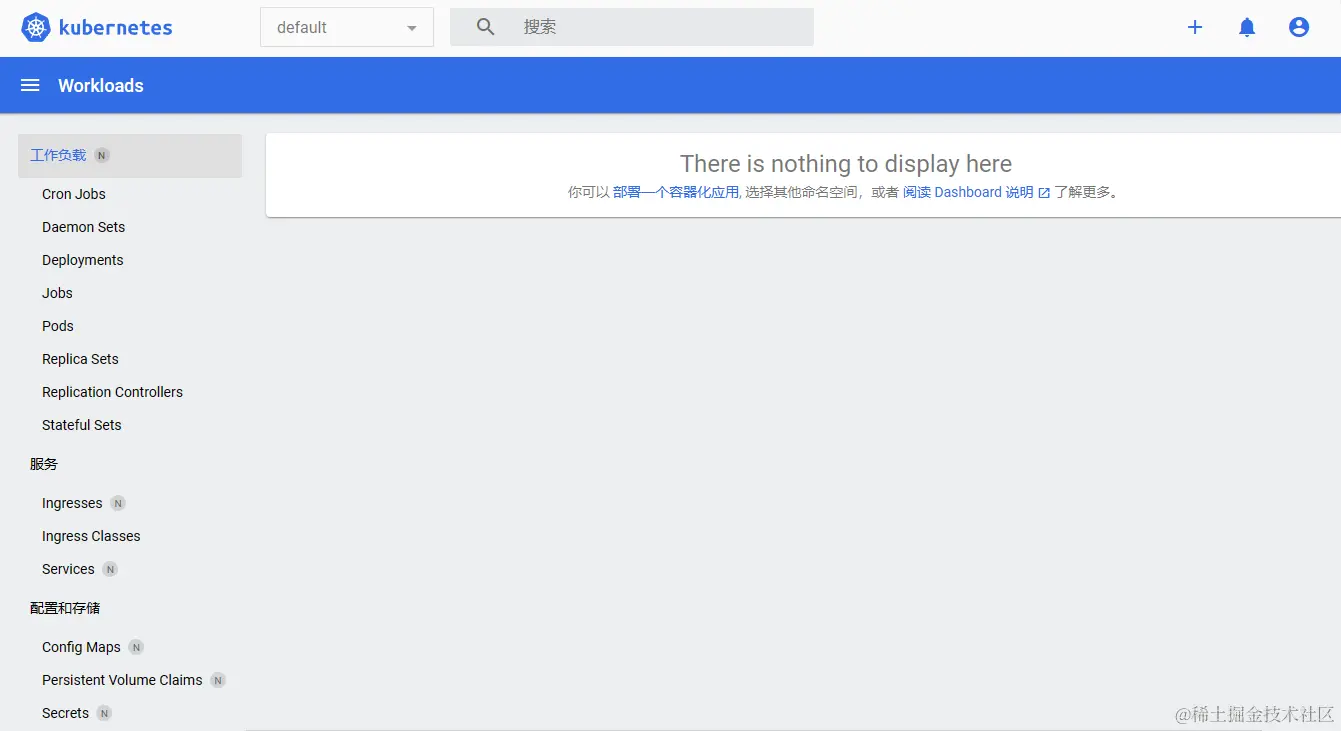Open Daemon Sets in the sidebar

point(84,227)
